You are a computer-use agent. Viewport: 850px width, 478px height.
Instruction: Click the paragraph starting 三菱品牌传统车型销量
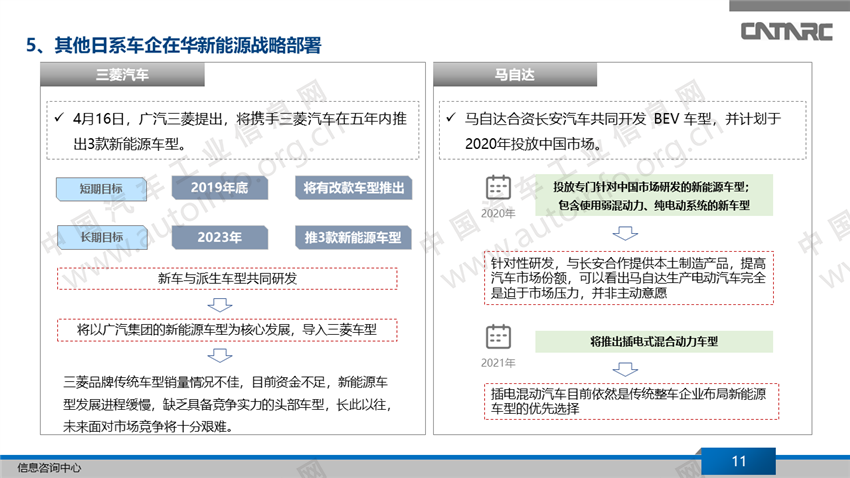[x=227, y=404]
